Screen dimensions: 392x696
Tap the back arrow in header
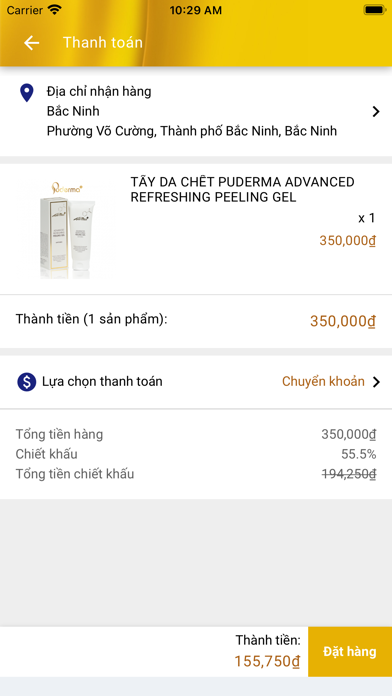(32, 43)
